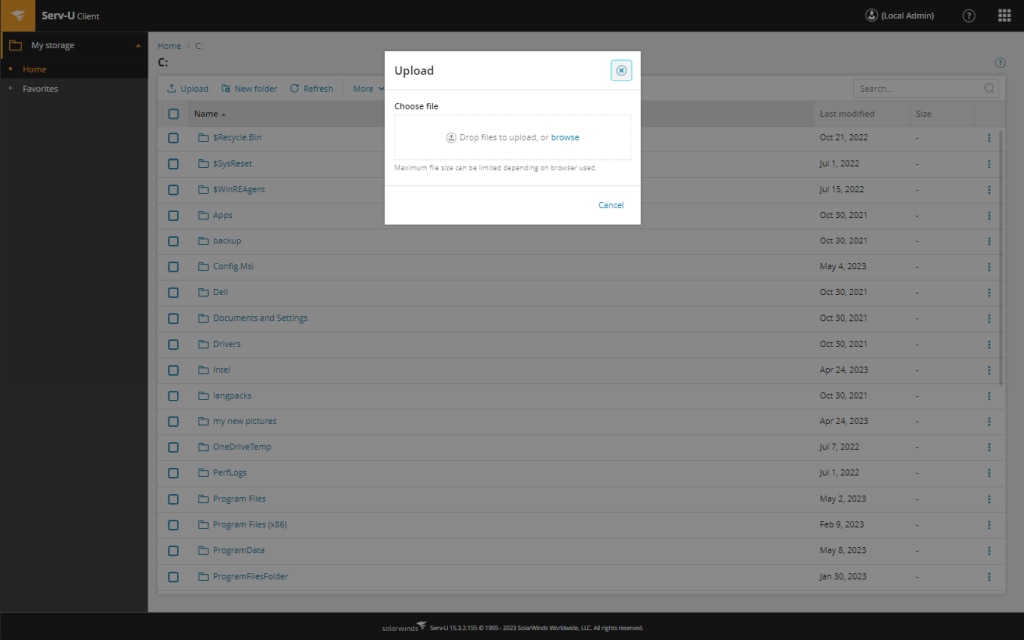Open the More dropdown
The height and width of the screenshot is (640, 1024).
[x=365, y=88]
